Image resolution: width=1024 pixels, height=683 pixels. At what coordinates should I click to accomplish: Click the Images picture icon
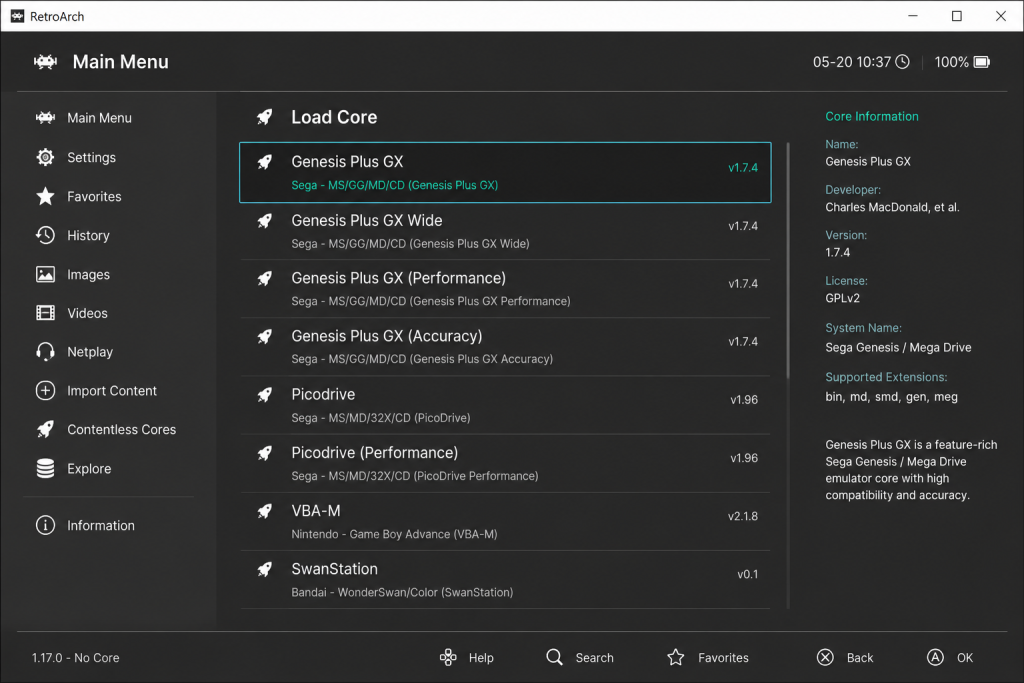[45, 274]
